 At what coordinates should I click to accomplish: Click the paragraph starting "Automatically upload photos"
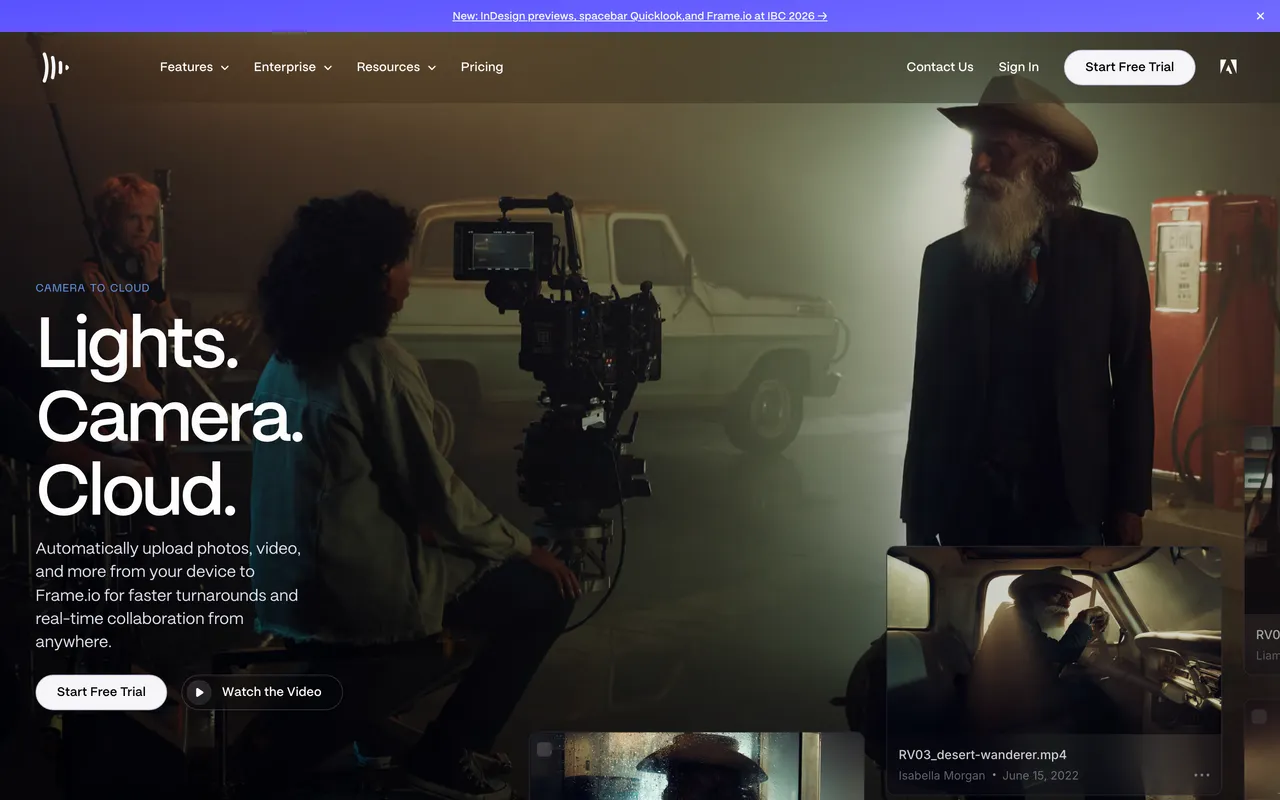point(168,595)
